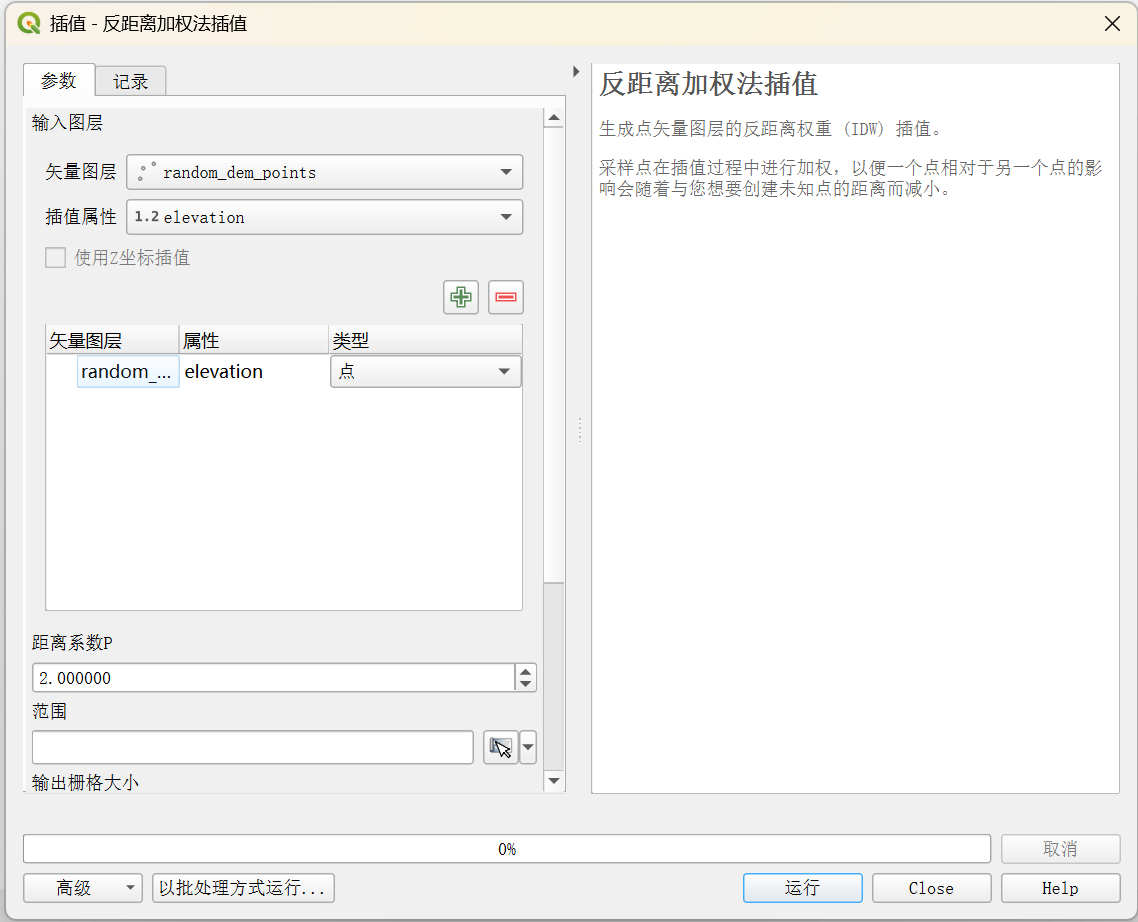
Task: Open the 插值属性 elevation dropdown
Action: (x=324, y=217)
